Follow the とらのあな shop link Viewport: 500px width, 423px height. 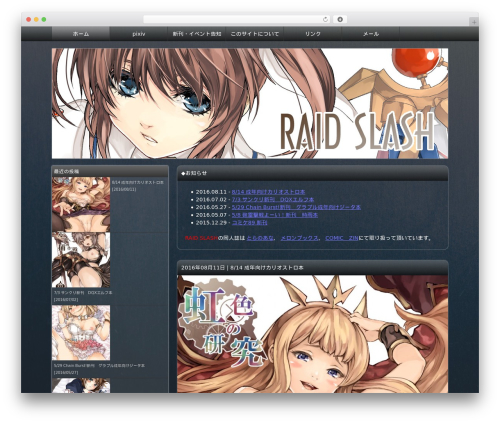(260, 238)
